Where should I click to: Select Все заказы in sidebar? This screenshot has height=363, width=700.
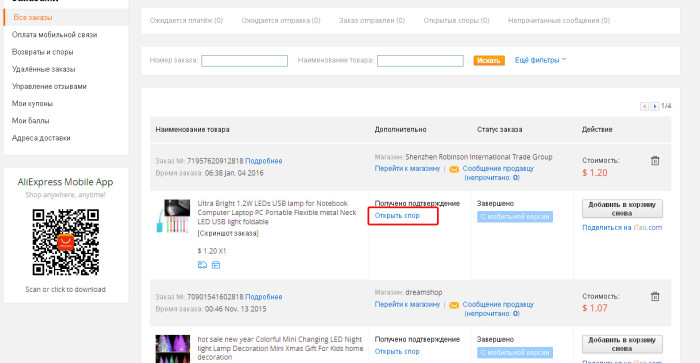[33, 17]
